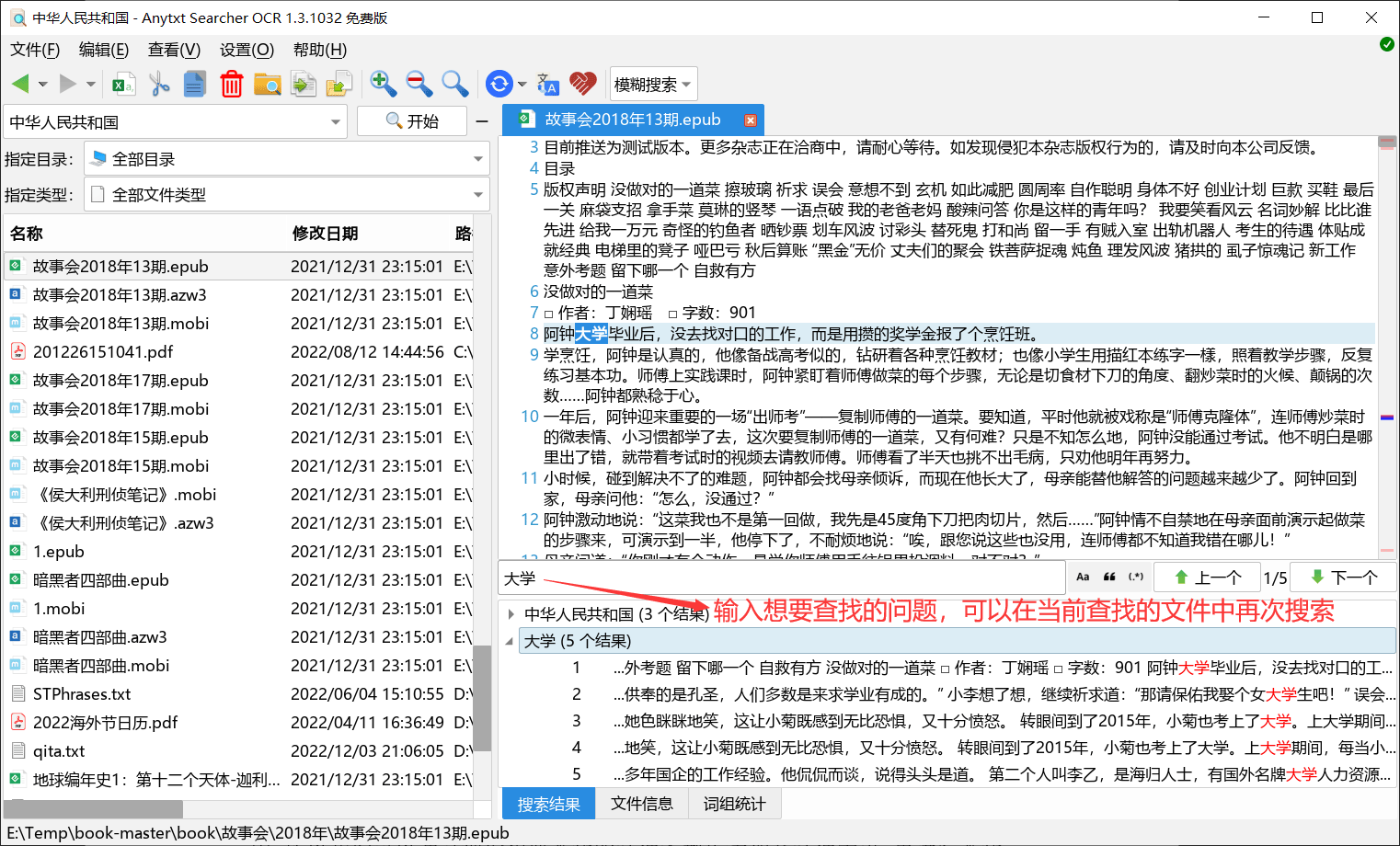Click the green status check icon at top right
Viewport: 1400px width, 846px height.
click(x=1387, y=44)
